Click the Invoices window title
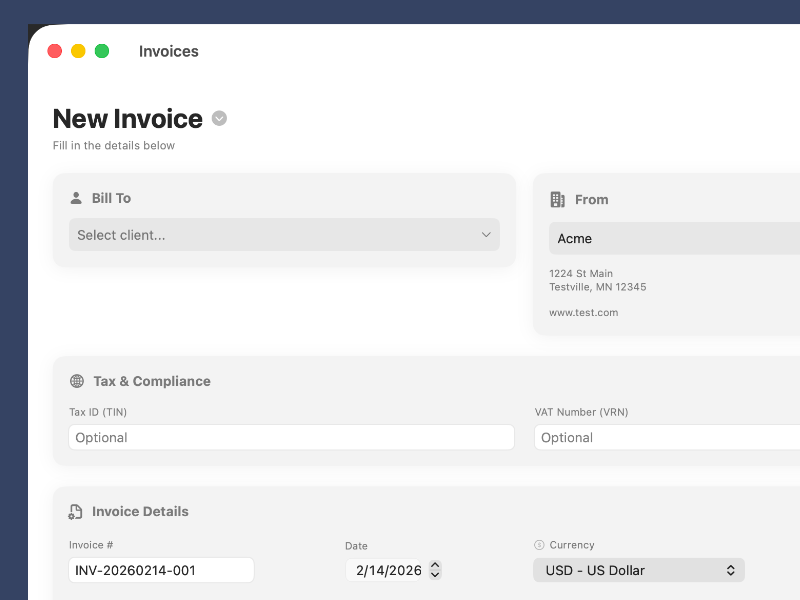Screen dimensions: 800x600 [168, 51]
